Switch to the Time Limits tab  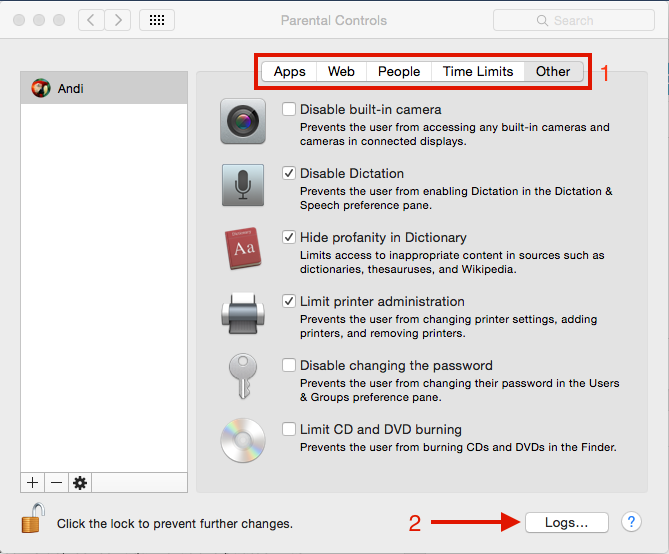pyautogui.click(x=478, y=71)
